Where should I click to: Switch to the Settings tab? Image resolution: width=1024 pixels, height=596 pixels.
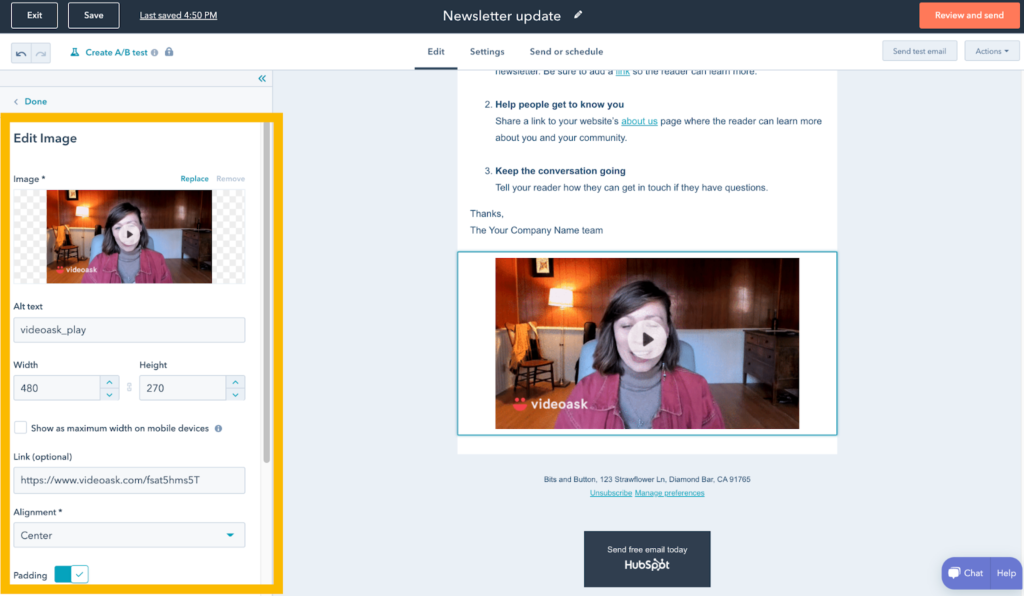tap(487, 52)
